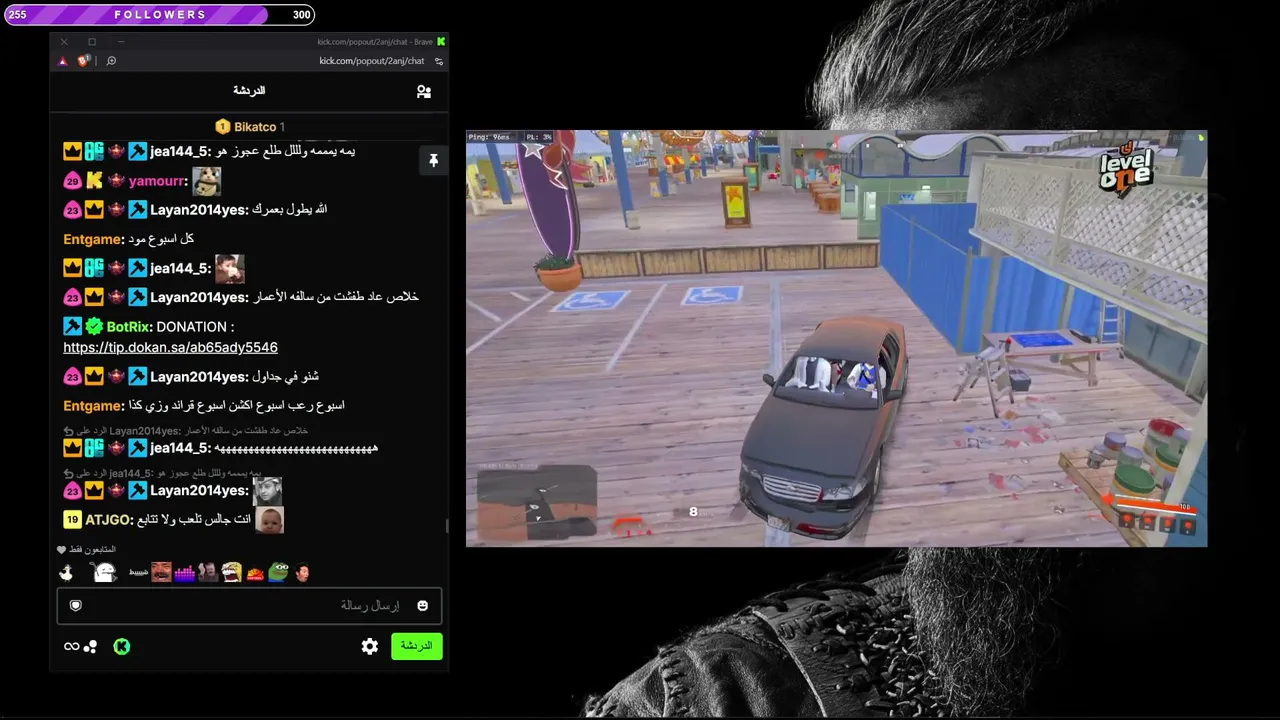The image size is (1280, 720).
Task: Click the three-dots points icon
Action: [91, 646]
